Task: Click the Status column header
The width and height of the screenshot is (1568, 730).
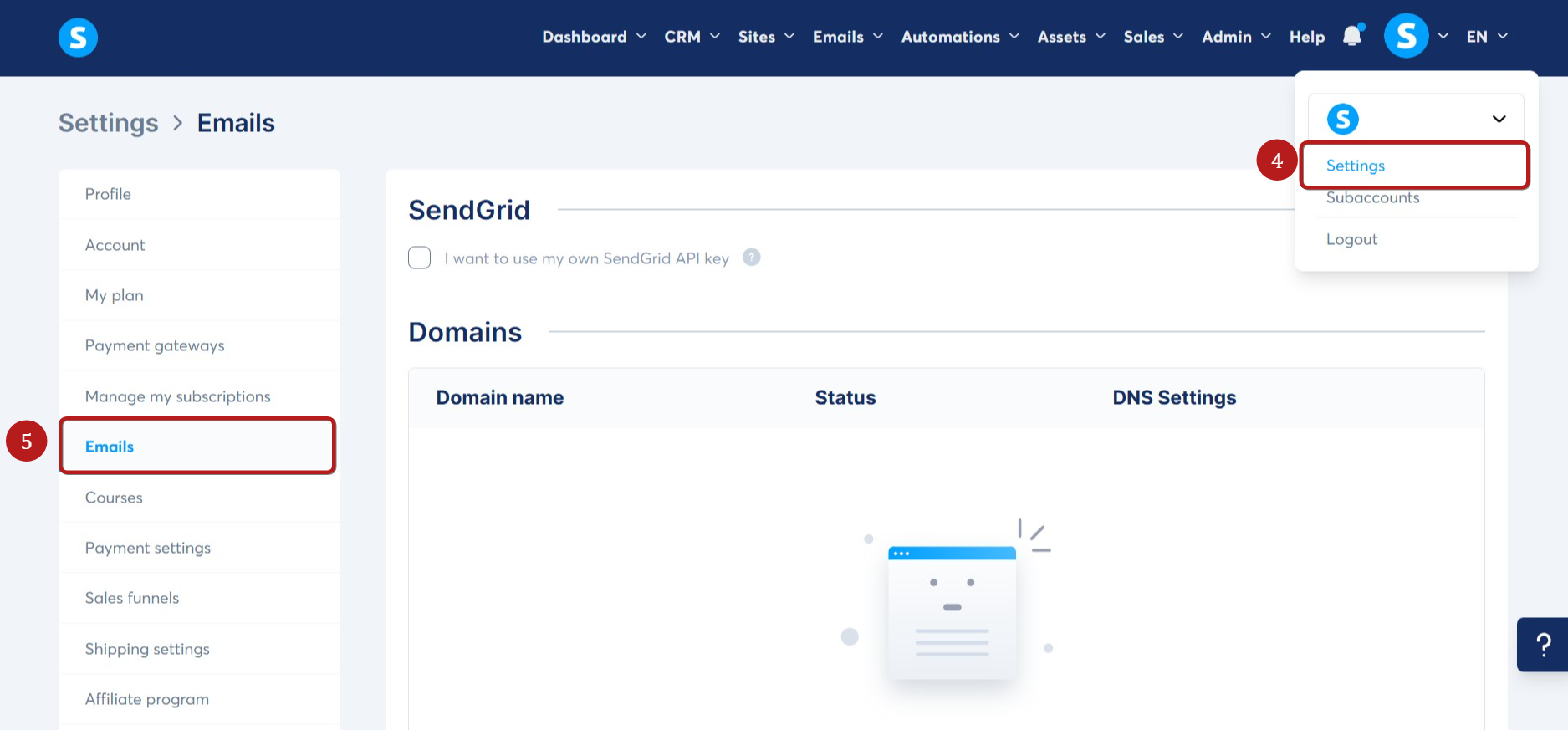Action: (845, 398)
